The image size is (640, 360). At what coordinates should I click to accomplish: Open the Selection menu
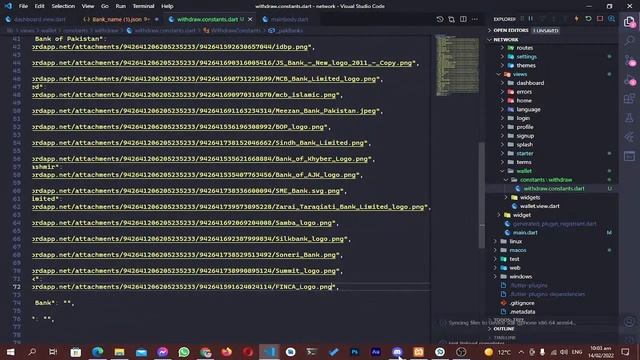pyautogui.click(x=63, y=6)
